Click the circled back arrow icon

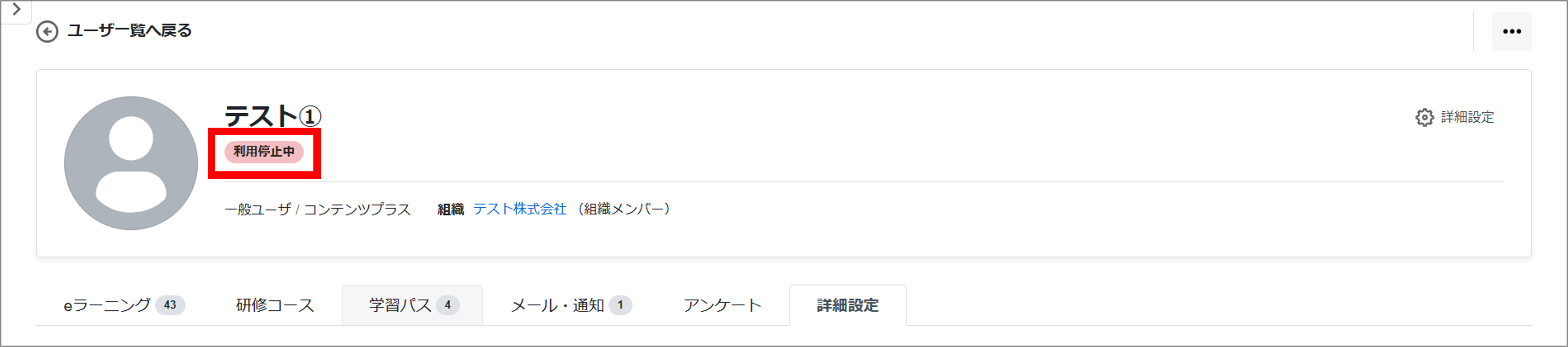coord(47,31)
